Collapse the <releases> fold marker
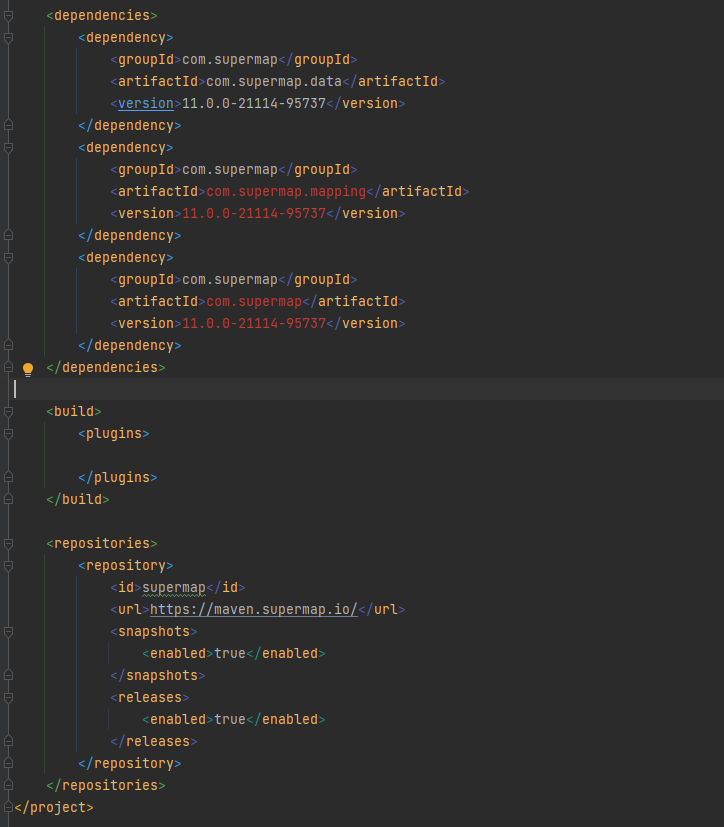Image resolution: width=724 pixels, height=827 pixels. point(8,697)
